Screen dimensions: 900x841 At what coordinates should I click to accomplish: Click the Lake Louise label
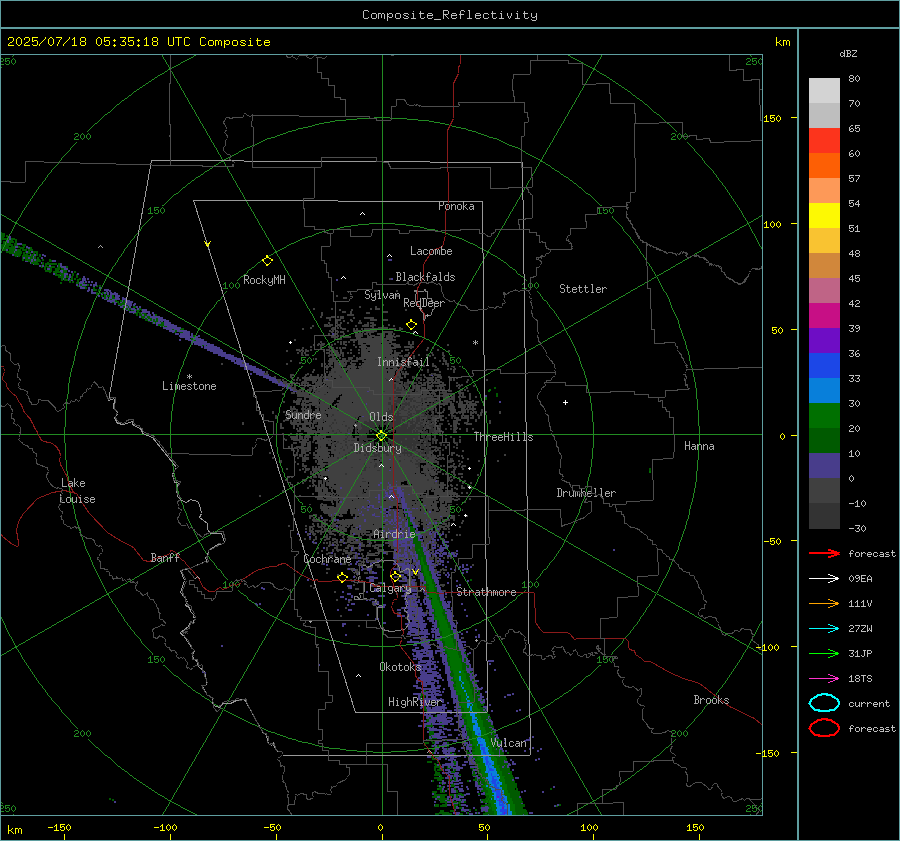[x=77, y=491]
